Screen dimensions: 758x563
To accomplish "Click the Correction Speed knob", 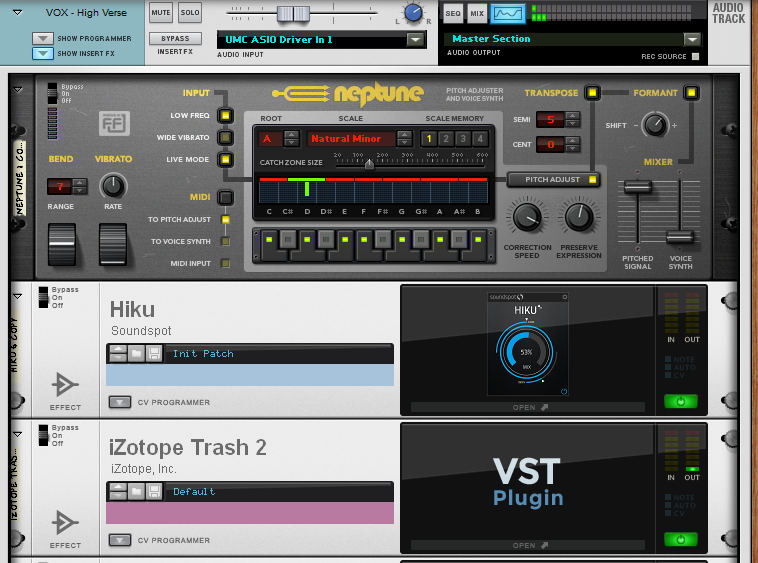I will click(527, 217).
